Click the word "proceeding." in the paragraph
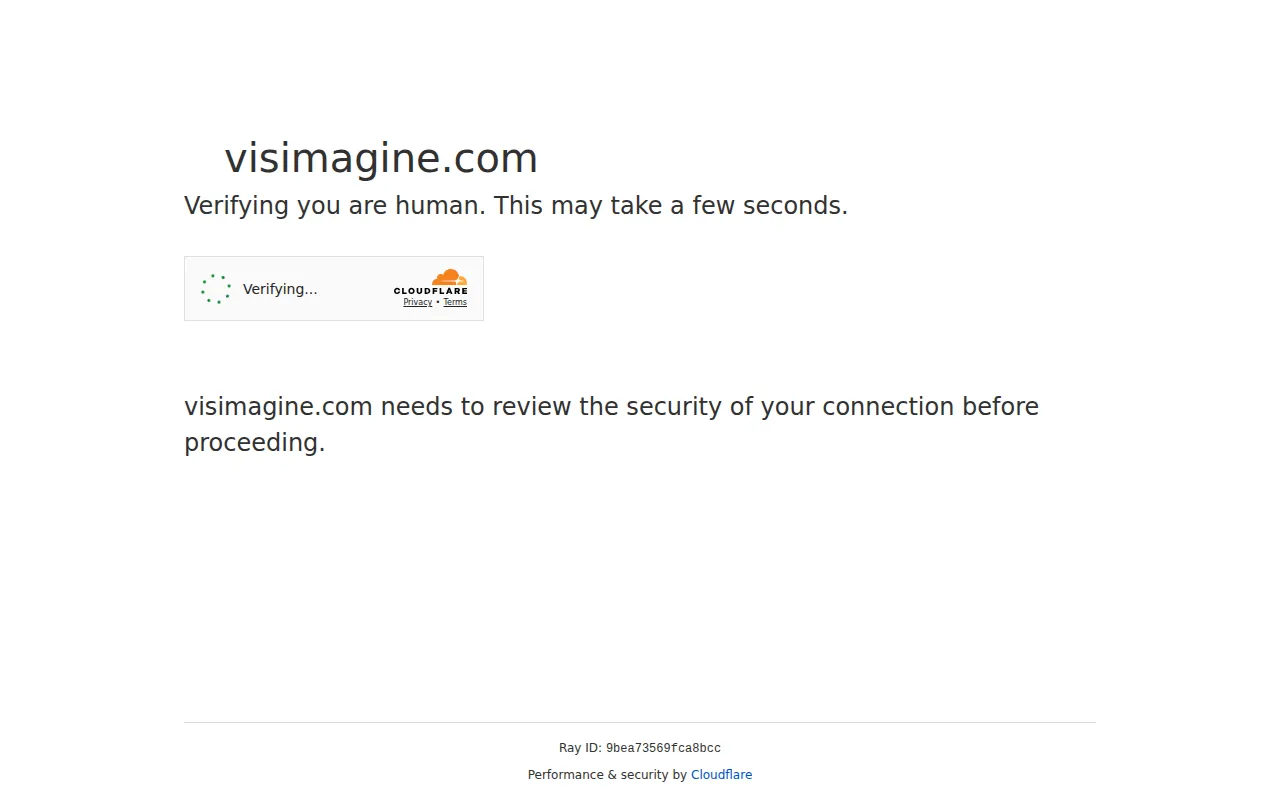The image size is (1280, 800). [255, 443]
